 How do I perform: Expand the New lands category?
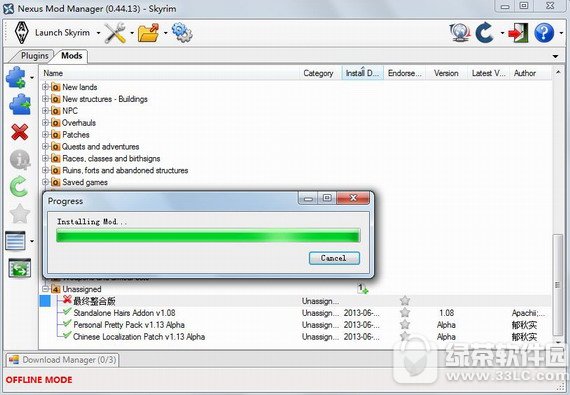[x=45, y=87]
